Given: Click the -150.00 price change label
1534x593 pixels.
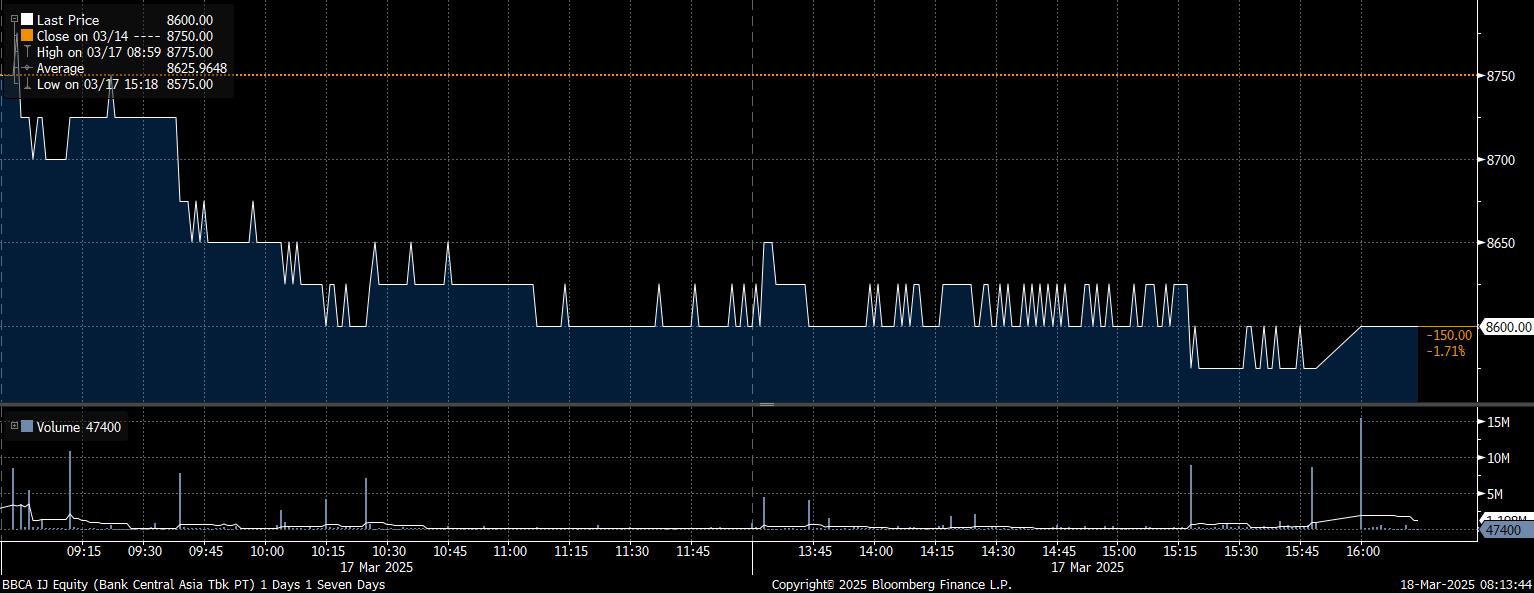Looking at the screenshot, I should coord(1449,335).
